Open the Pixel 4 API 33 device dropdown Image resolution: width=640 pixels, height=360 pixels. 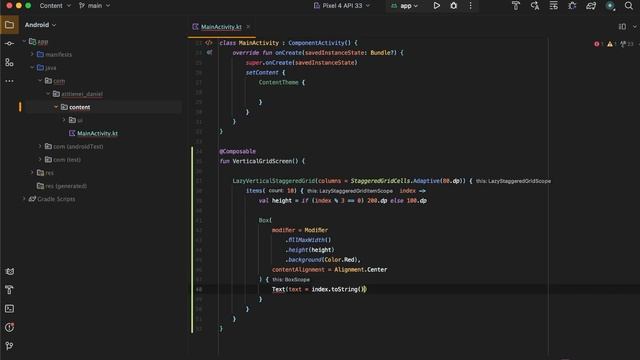tap(342, 6)
